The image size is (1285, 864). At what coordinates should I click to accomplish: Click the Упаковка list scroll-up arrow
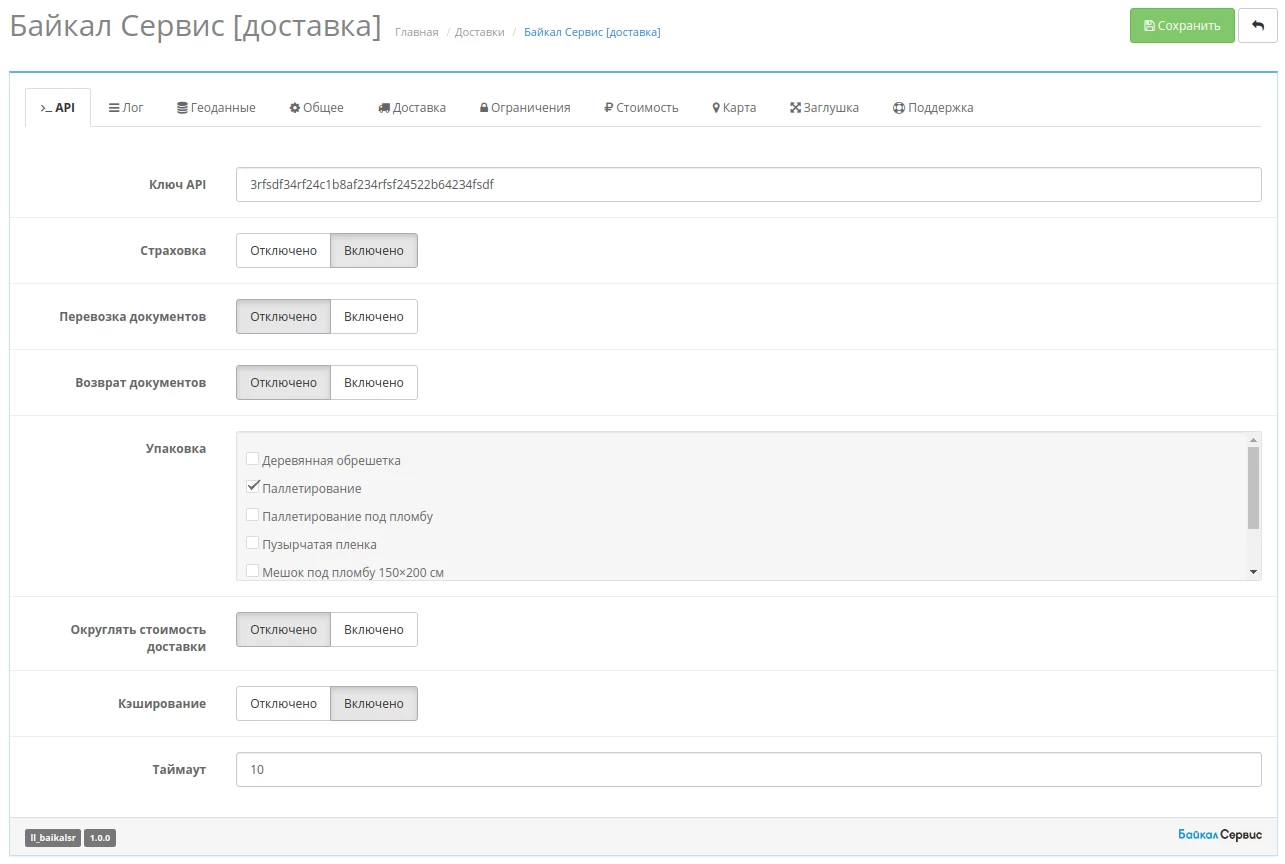coord(1253,440)
